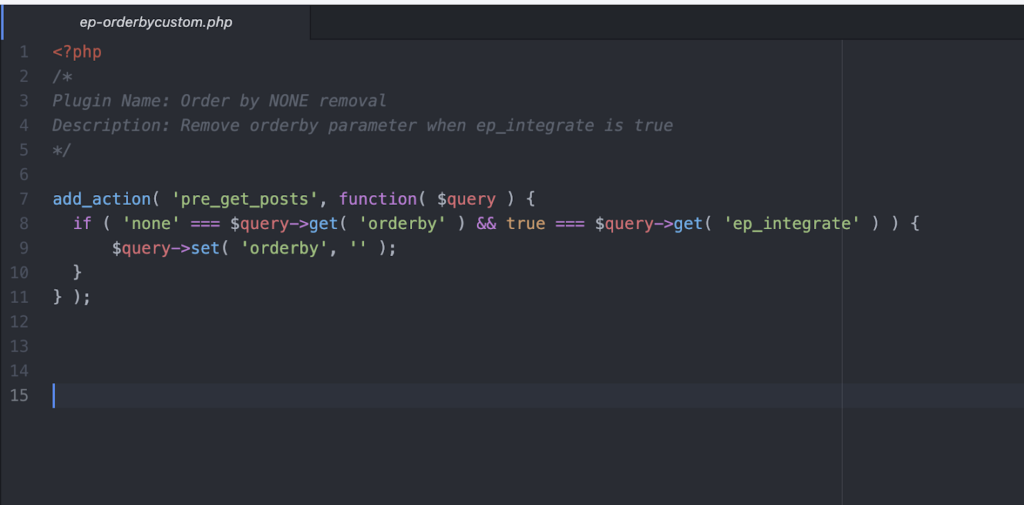Screen dimensions: 1024x505
Task: Select the ep-orderbycustom.php tab
Action: [x=155, y=22]
